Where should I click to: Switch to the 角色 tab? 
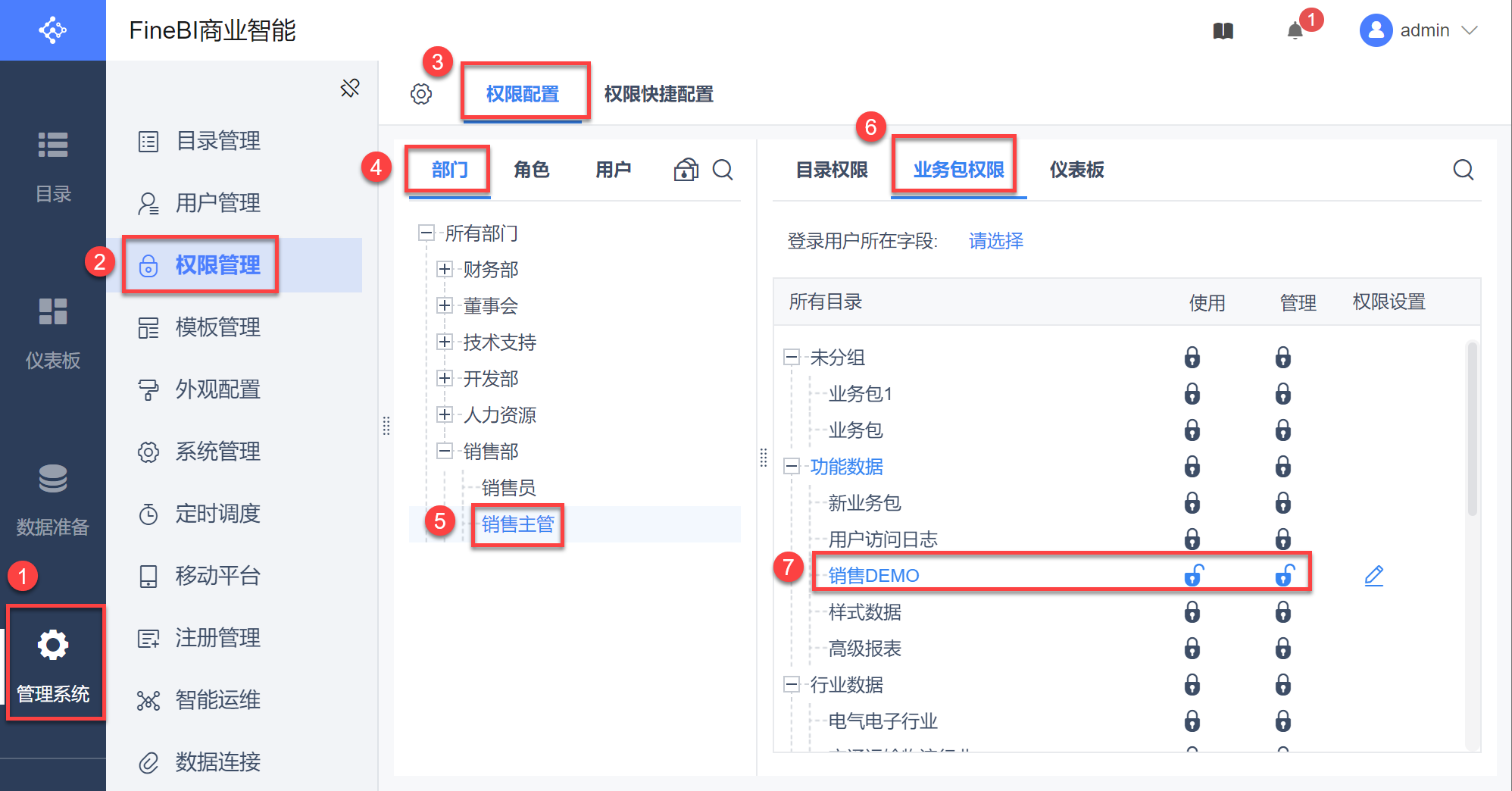[x=531, y=170]
